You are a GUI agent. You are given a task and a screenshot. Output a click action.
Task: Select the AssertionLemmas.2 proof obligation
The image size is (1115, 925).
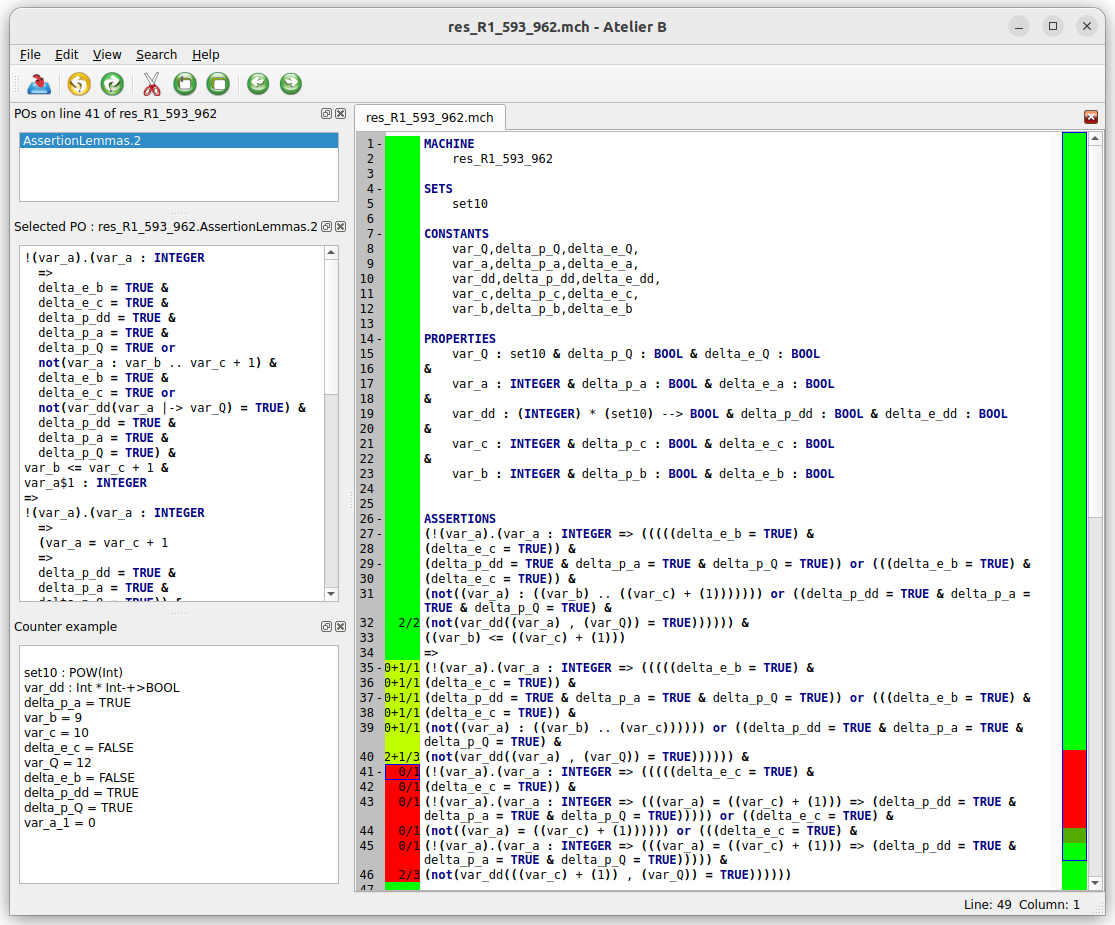[178, 141]
